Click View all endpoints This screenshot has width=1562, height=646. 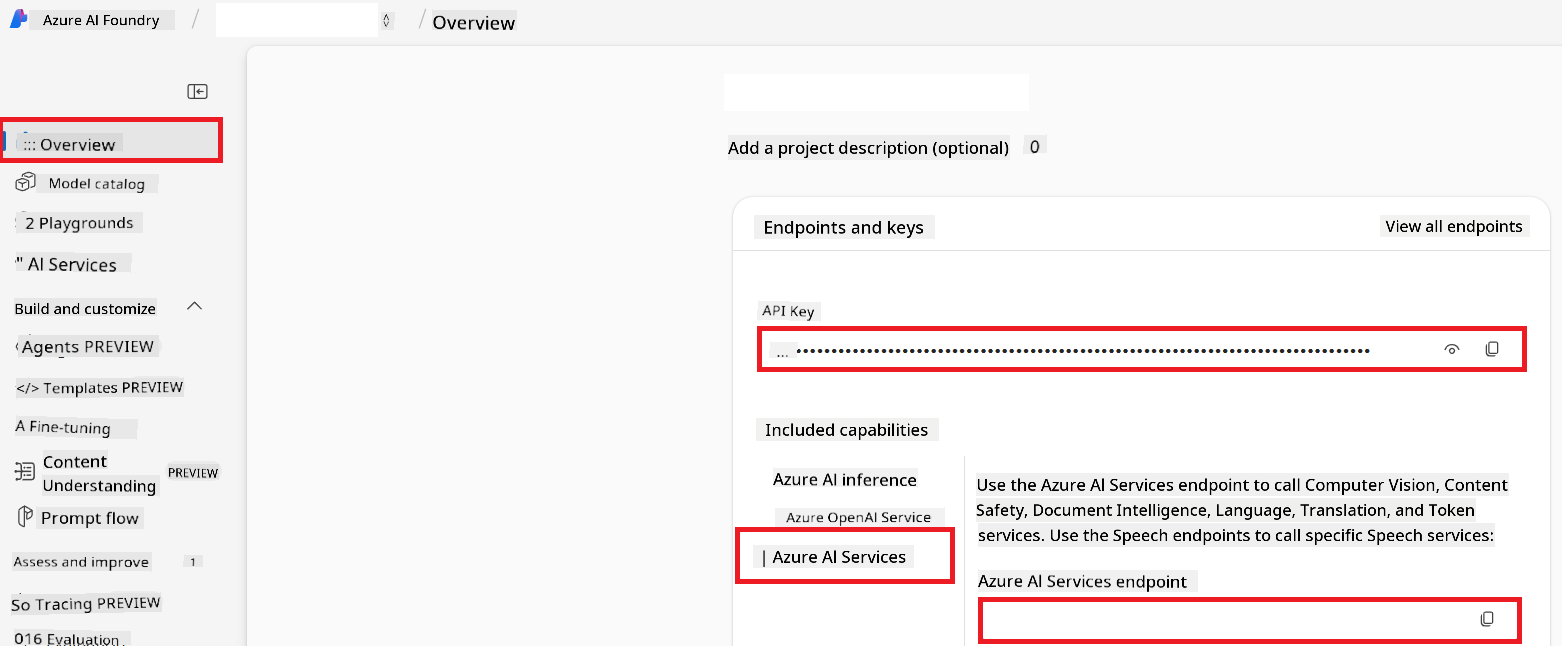click(x=1454, y=226)
